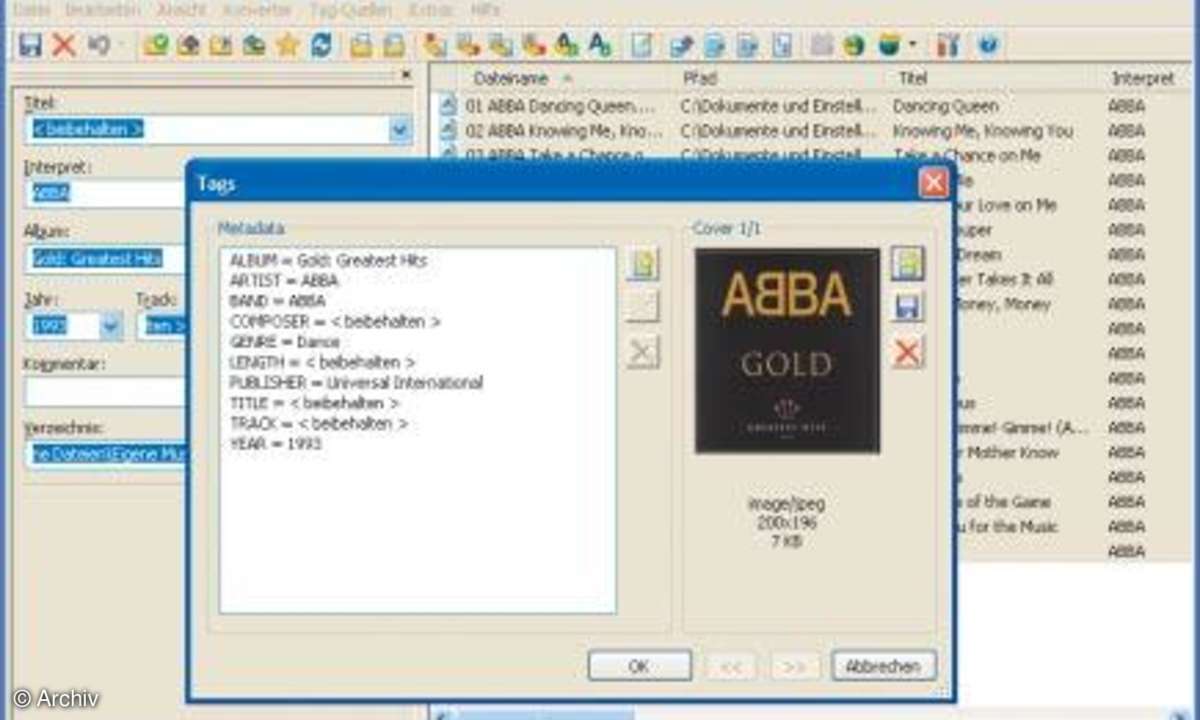Click Add cover icon beside ABBA cover
Image resolution: width=1200 pixels, height=720 pixels.
click(x=907, y=264)
